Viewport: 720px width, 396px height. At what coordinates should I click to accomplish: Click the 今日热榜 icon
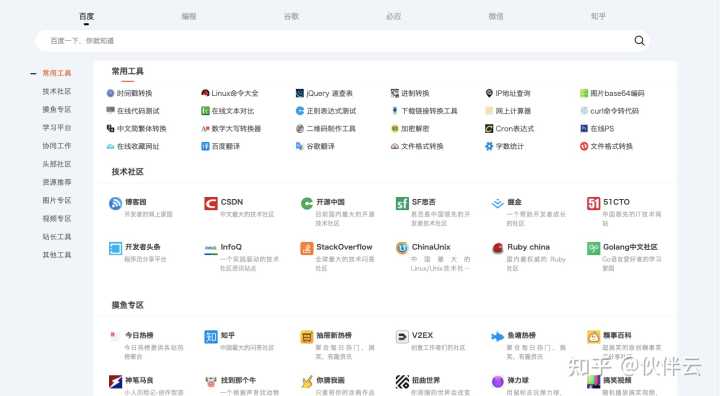(115, 336)
